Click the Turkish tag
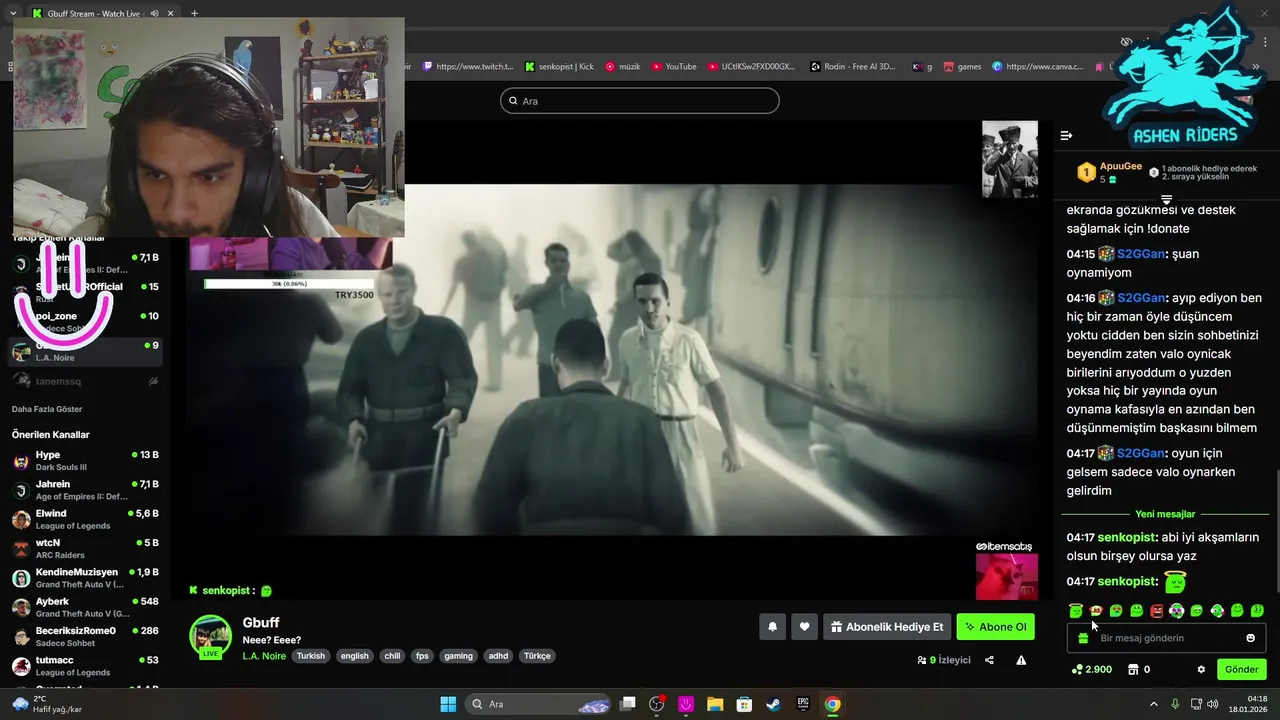The image size is (1280, 720). click(310, 656)
